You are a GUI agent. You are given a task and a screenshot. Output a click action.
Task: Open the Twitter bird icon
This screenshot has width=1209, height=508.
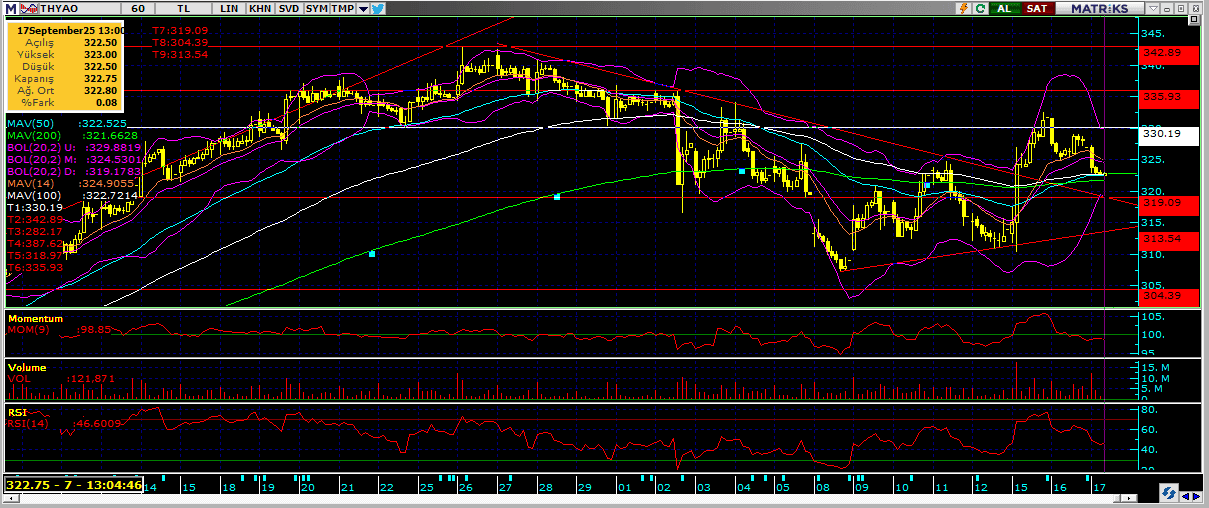click(x=377, y=8)
